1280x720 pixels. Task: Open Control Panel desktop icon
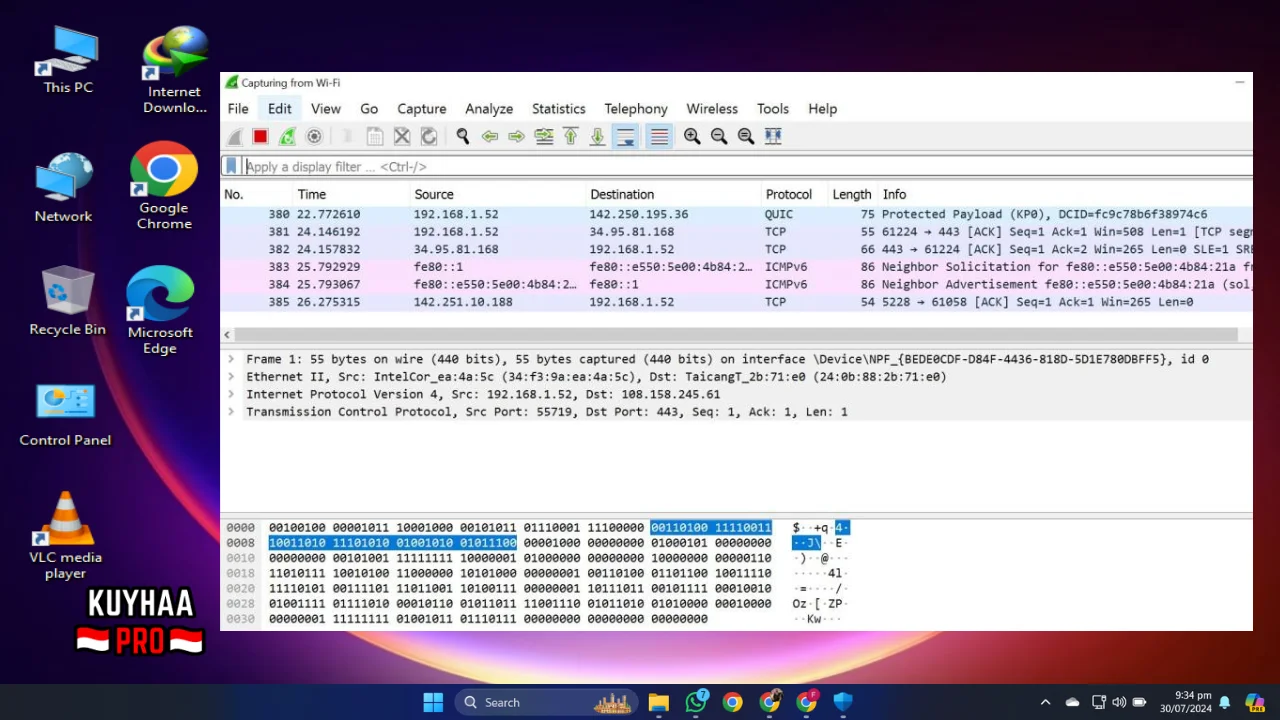coord(65,415)
